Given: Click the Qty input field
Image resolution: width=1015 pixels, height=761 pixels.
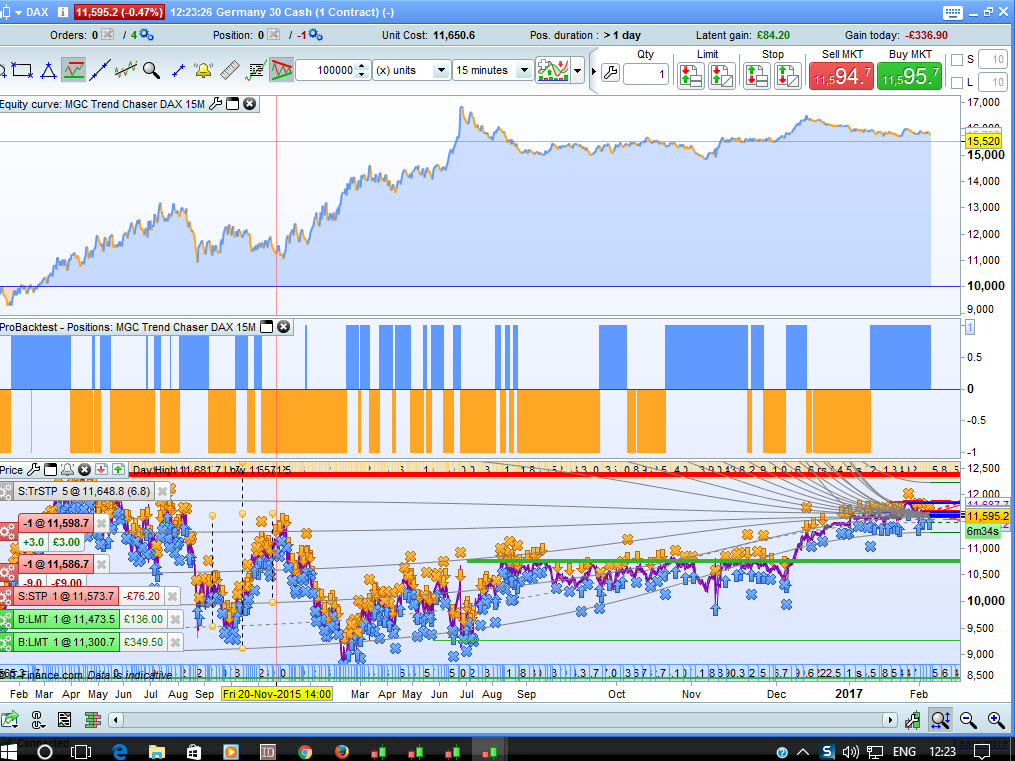Looking at the screenshot, I should 646,75.
